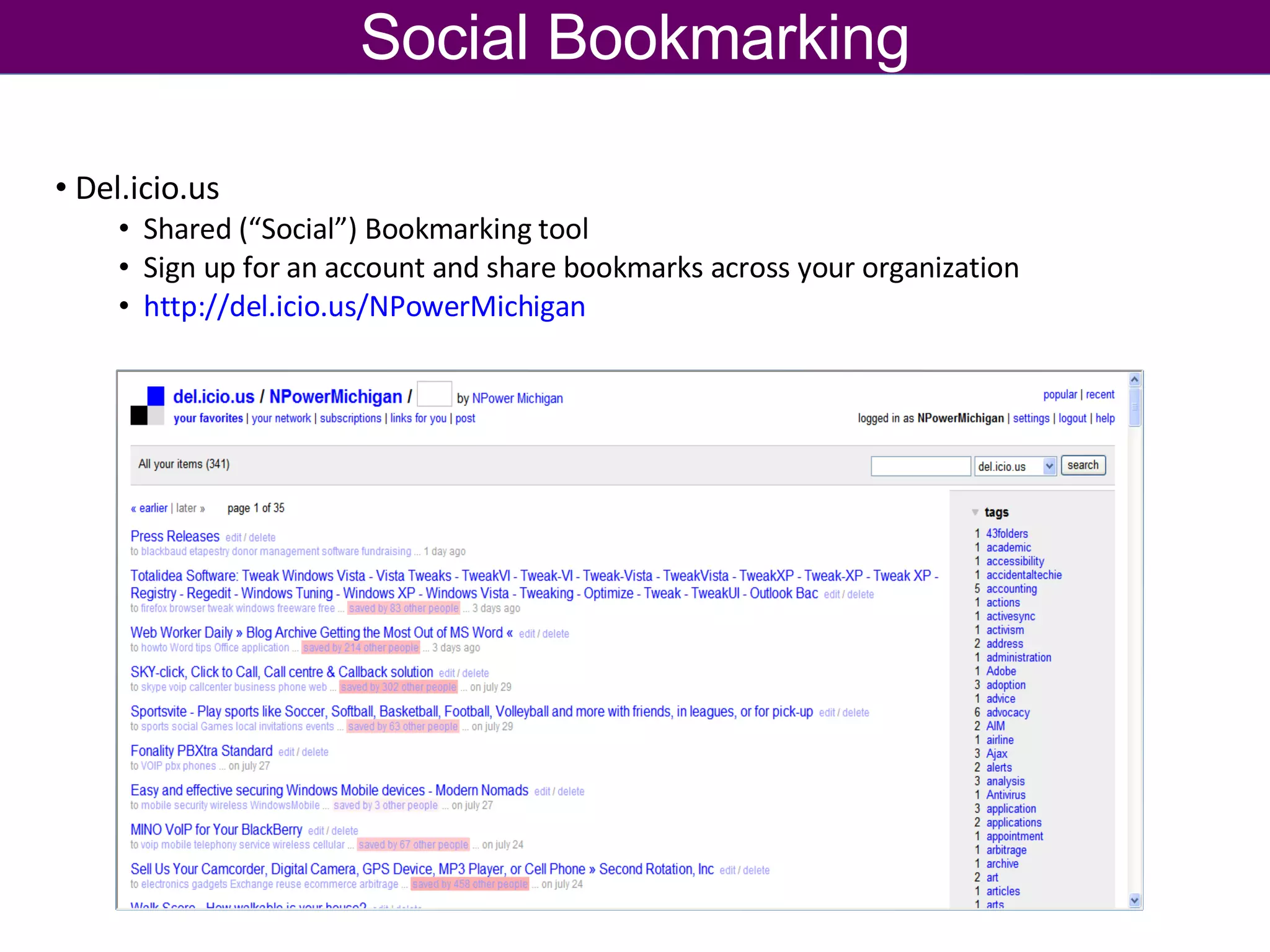1270x952 pixels.
Task: Click 'saved by 214 other people' highlight
Action: coord(361,648)
